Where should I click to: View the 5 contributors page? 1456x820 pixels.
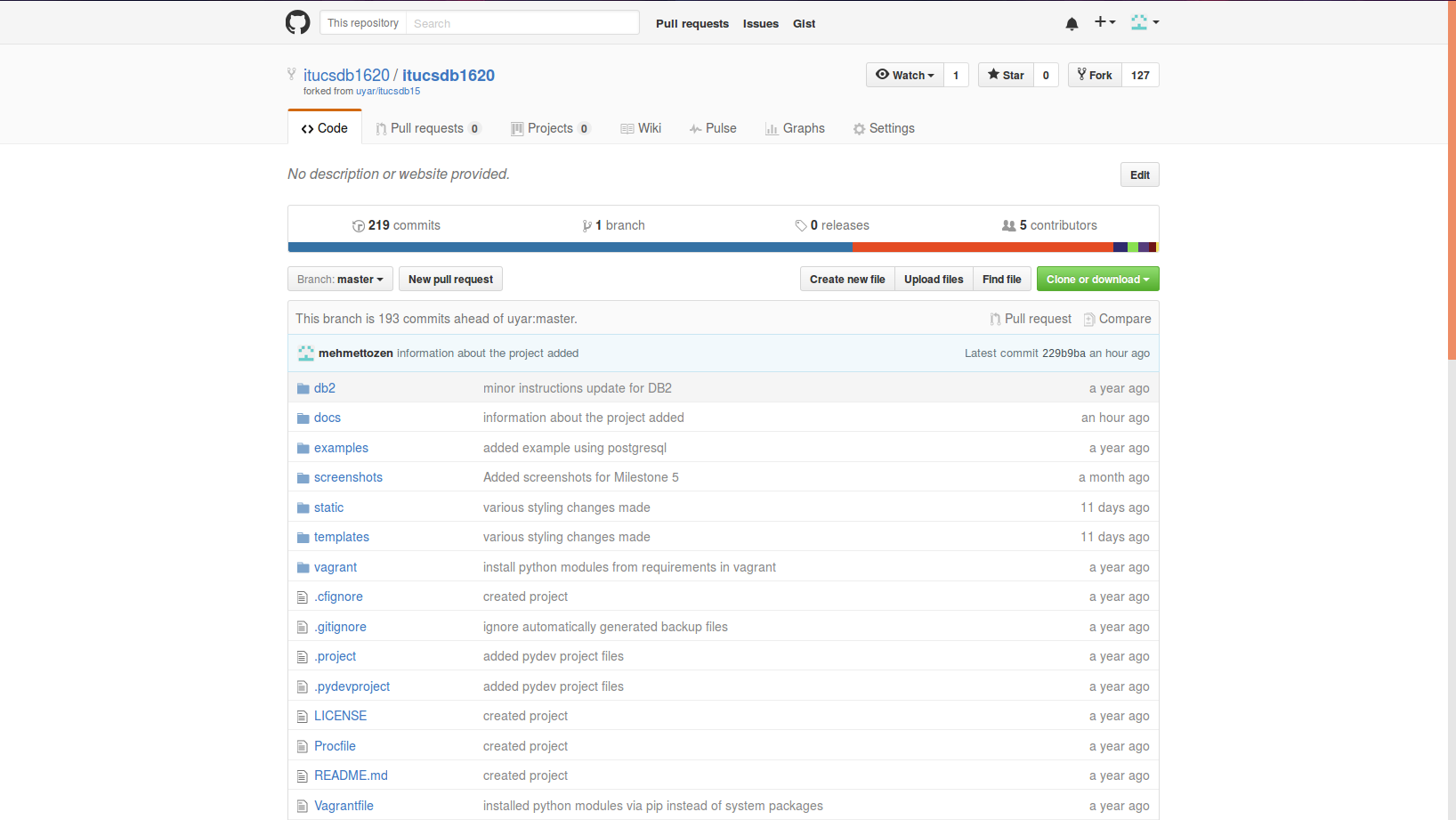pyautogui.click(x=1049, y=225)
